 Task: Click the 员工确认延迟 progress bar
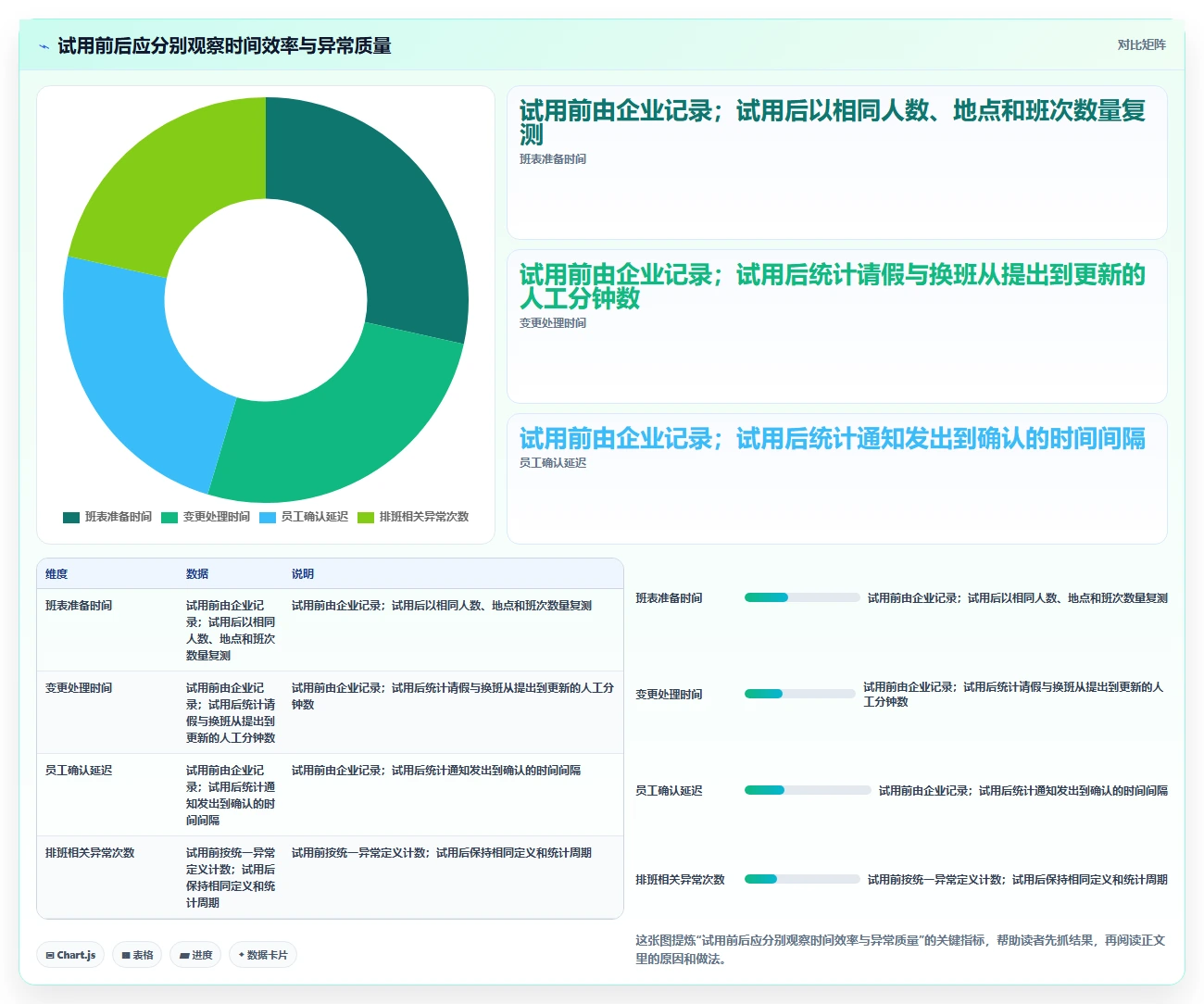tap(808, 790)
